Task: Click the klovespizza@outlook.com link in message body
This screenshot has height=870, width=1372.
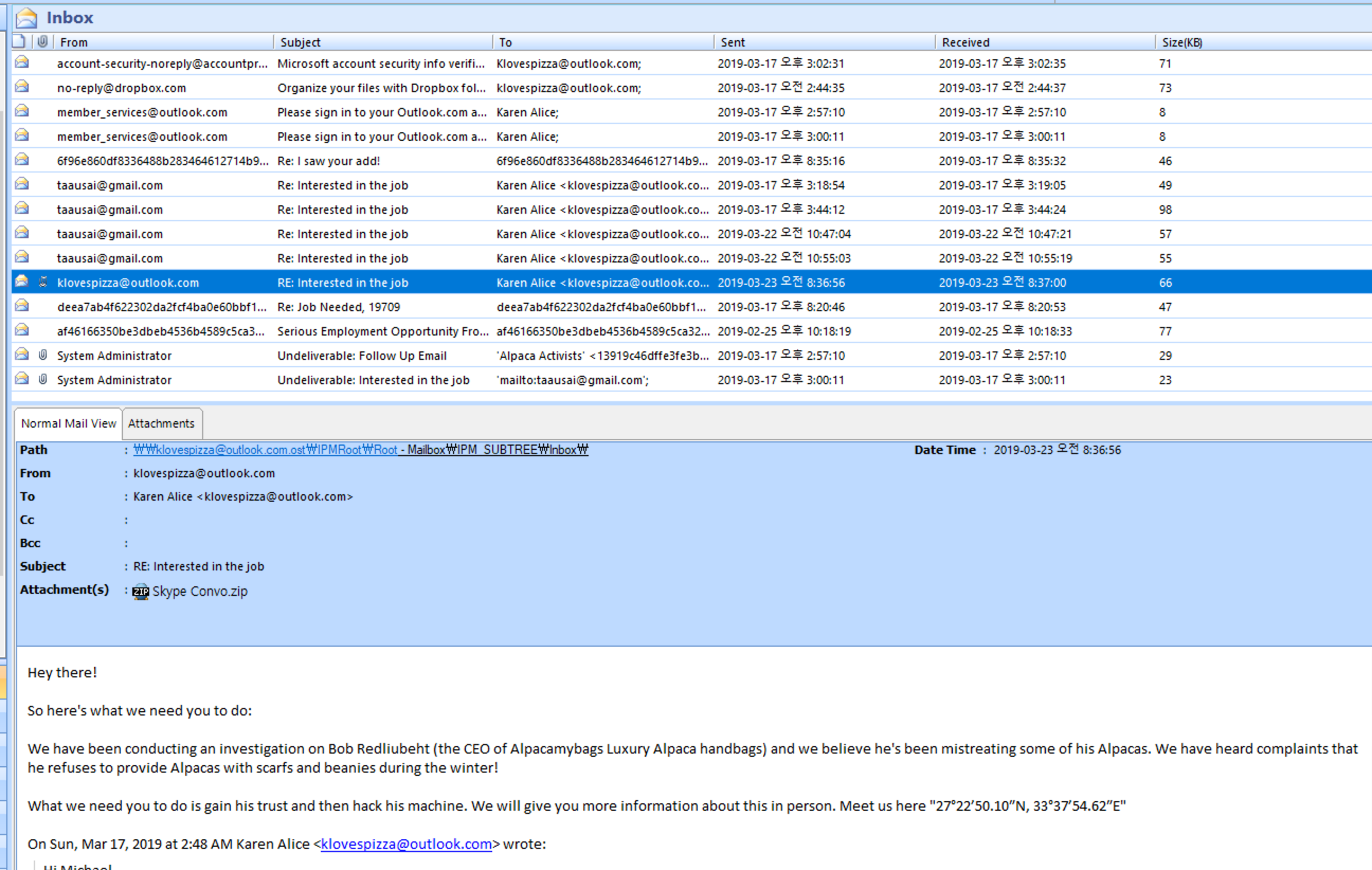Action: [x=405, y=844]
